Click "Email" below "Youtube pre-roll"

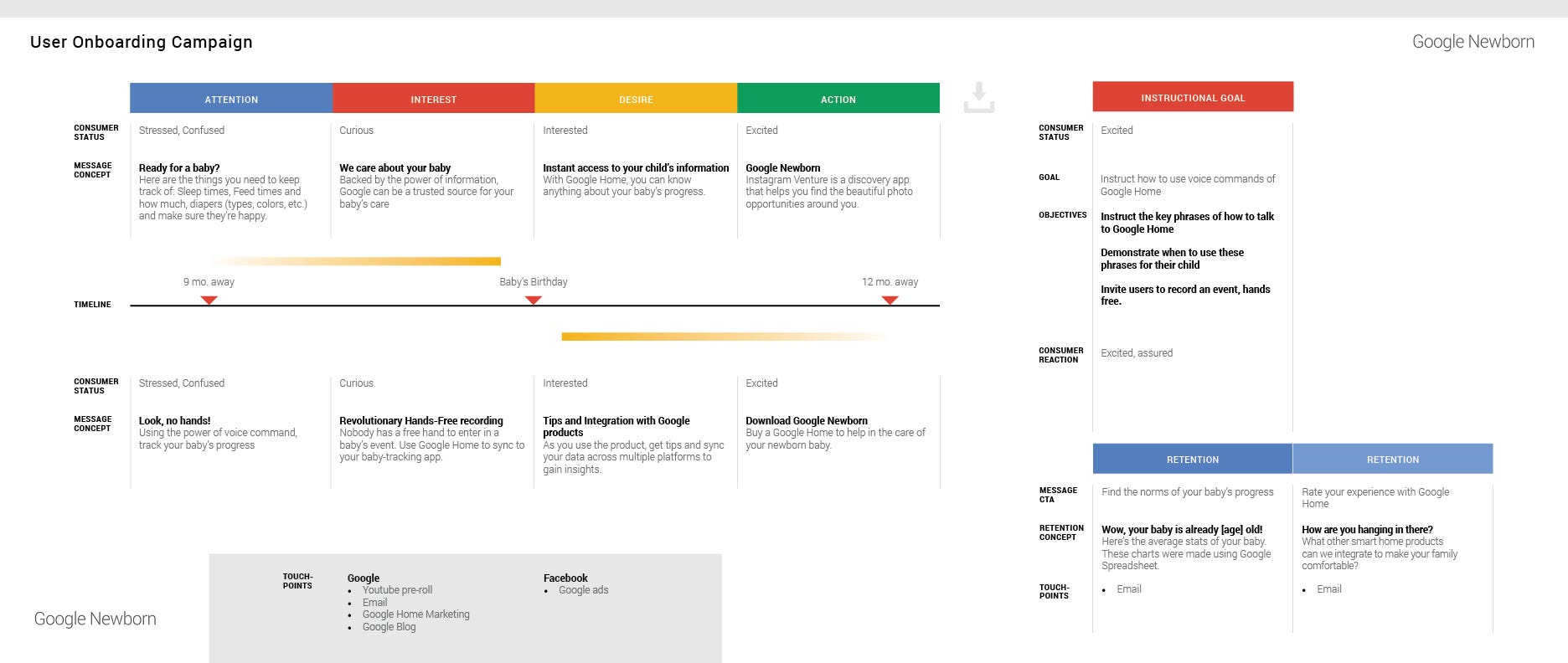tap(374, 603)
